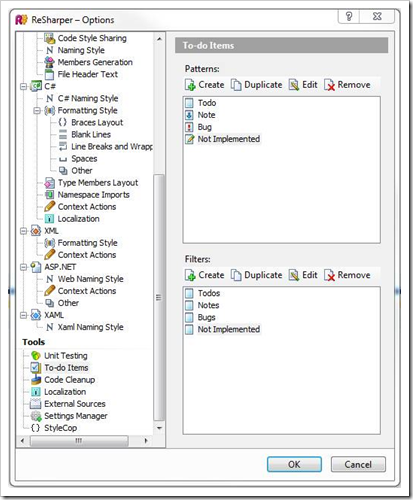The height and width of the screenshot is (500, 413).
Task: Remove the selected pattern
Action: (x=347, y=85)
